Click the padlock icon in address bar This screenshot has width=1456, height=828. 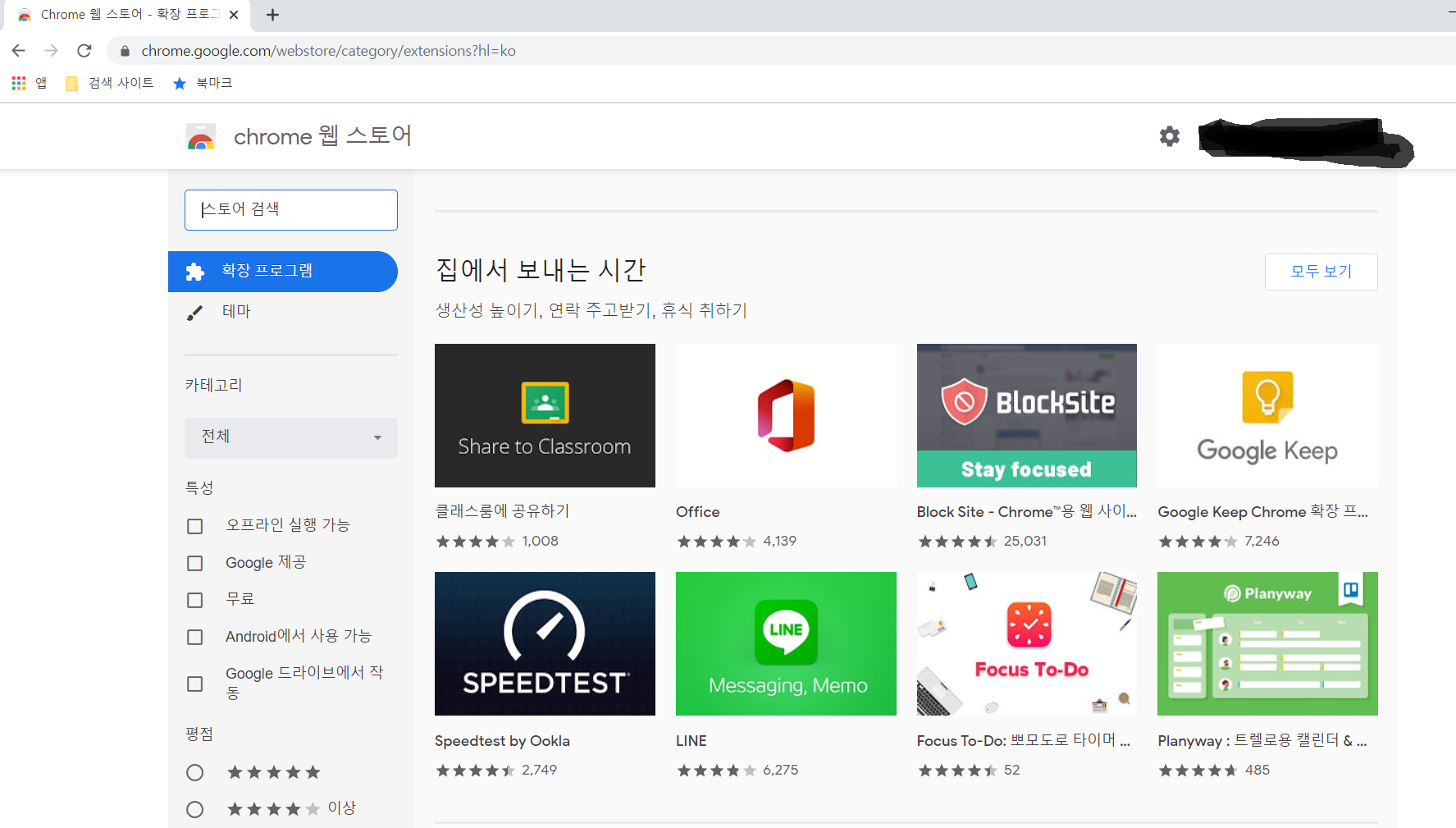[125, 51]
